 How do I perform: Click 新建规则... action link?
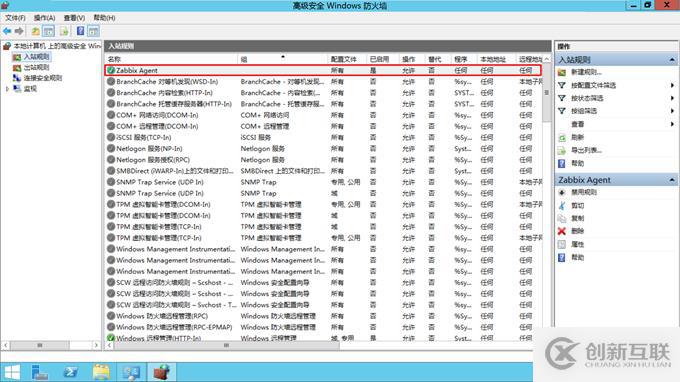point(586,72)
